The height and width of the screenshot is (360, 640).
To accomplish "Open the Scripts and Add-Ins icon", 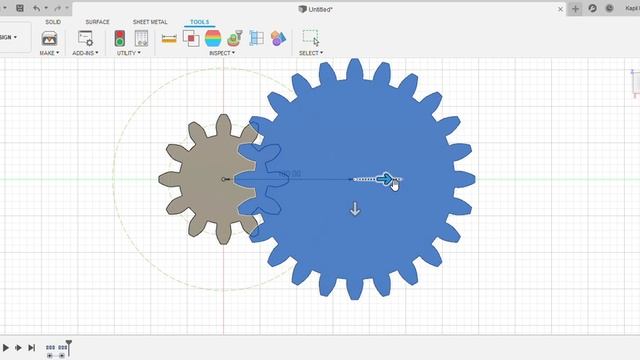I will pyautogui.click(x=85, y=38).
